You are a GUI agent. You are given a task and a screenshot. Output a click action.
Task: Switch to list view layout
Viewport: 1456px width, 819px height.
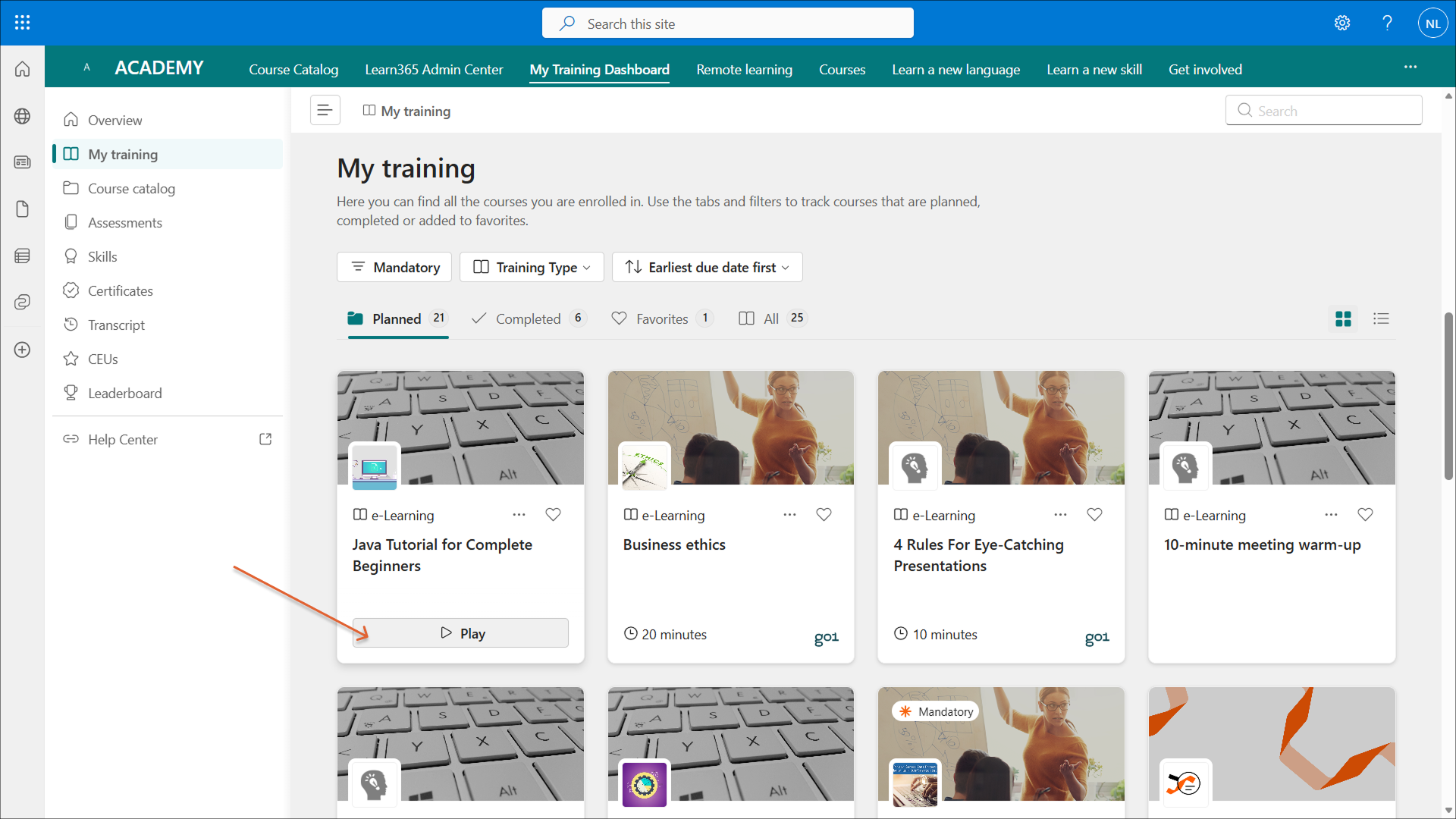tap(1381, 318)
